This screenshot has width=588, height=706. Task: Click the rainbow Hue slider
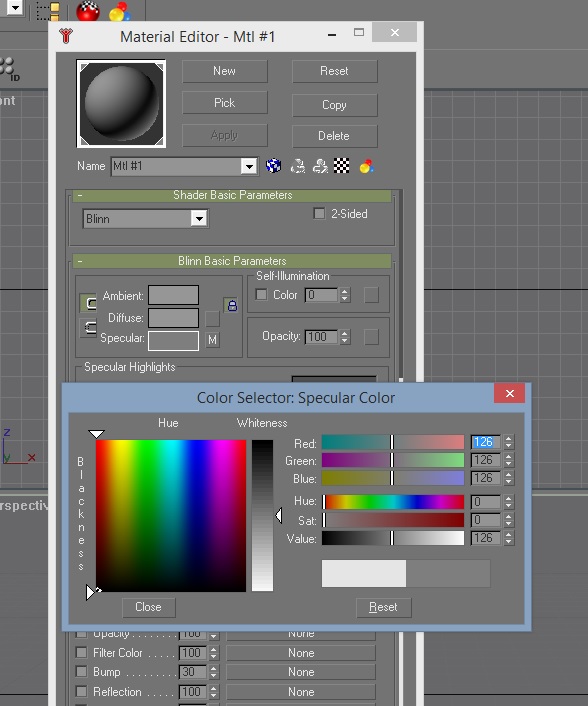point(393,502)
